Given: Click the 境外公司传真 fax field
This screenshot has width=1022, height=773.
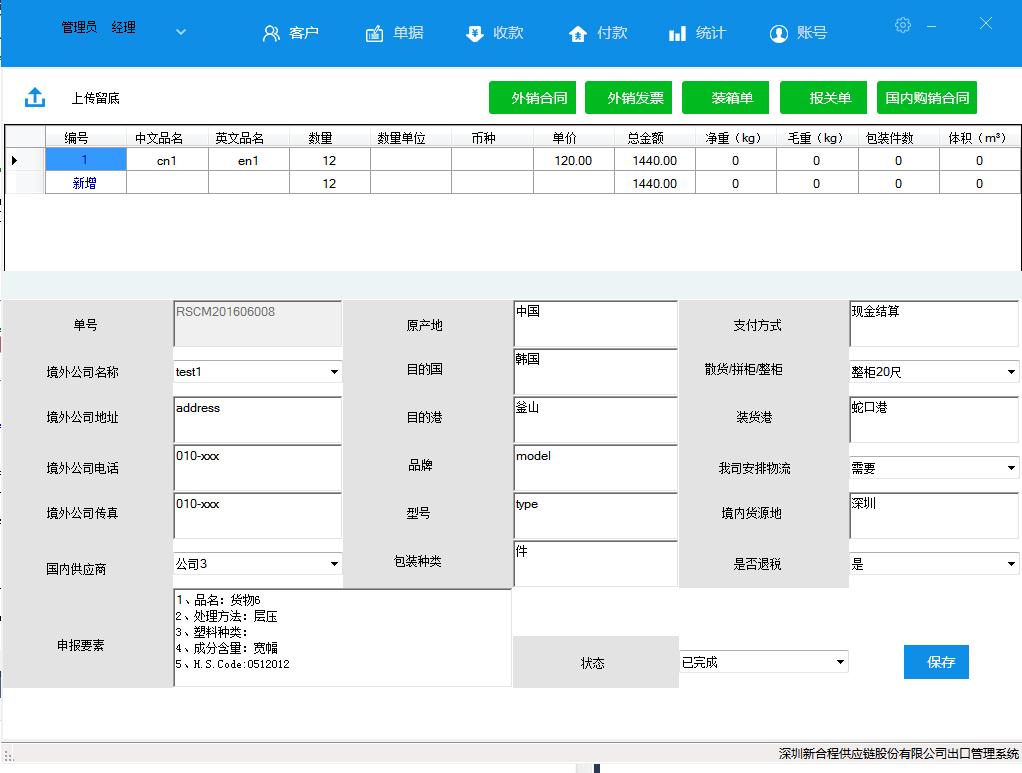Looking at the screenshot, I should [257, 516].
